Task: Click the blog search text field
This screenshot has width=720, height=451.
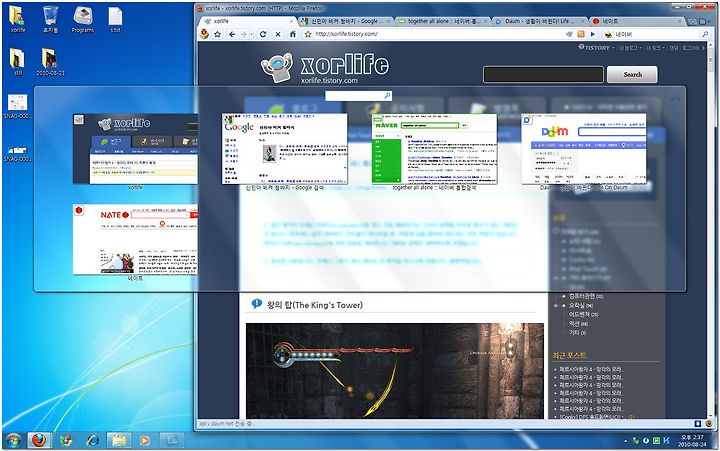Action: (543, 74)
